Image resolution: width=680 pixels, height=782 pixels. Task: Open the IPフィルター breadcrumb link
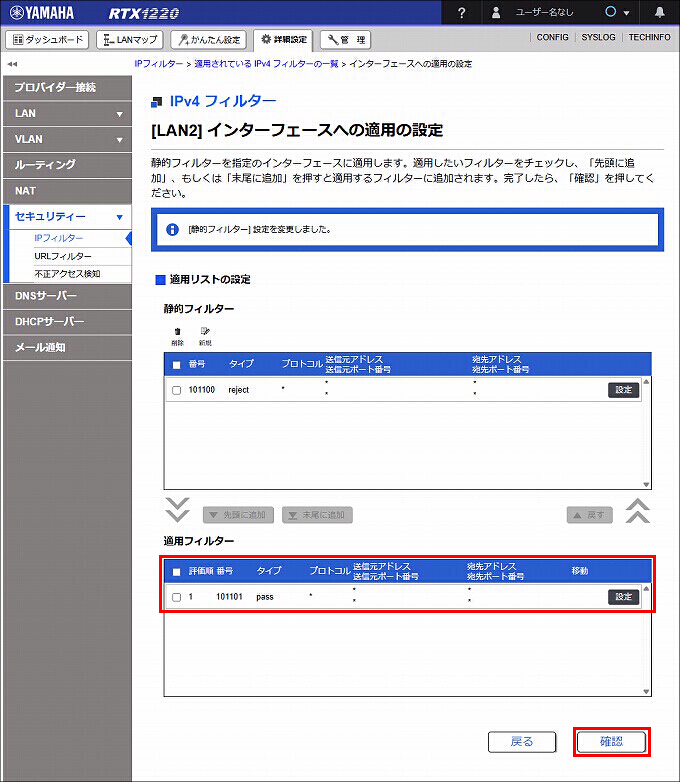159,64
